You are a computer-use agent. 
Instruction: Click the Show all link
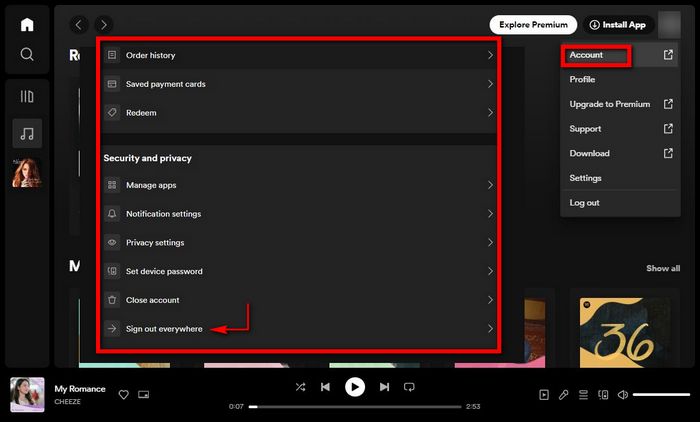click(663, 268)
